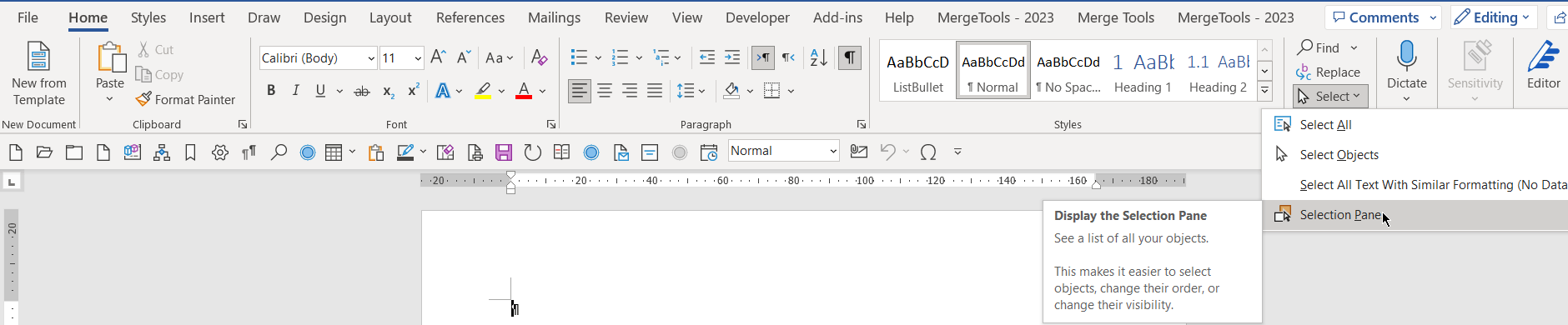Image resolution: width=1568 pixels, height=325 pixels.
Task: Launch the Editor tool
Action: (x=1543, y=66)
